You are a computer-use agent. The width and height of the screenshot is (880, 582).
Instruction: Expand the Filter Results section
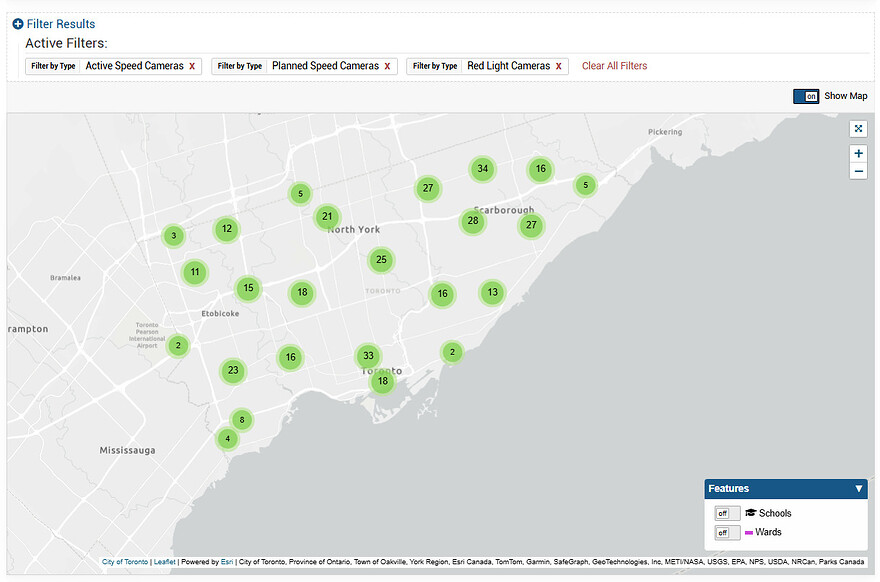[x=54, y=24]
